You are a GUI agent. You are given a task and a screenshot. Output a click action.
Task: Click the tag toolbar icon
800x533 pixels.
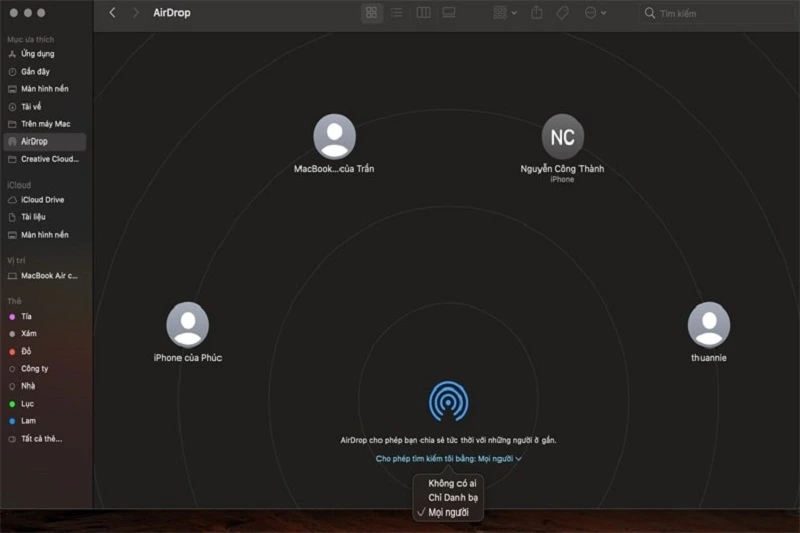(562, 13)
